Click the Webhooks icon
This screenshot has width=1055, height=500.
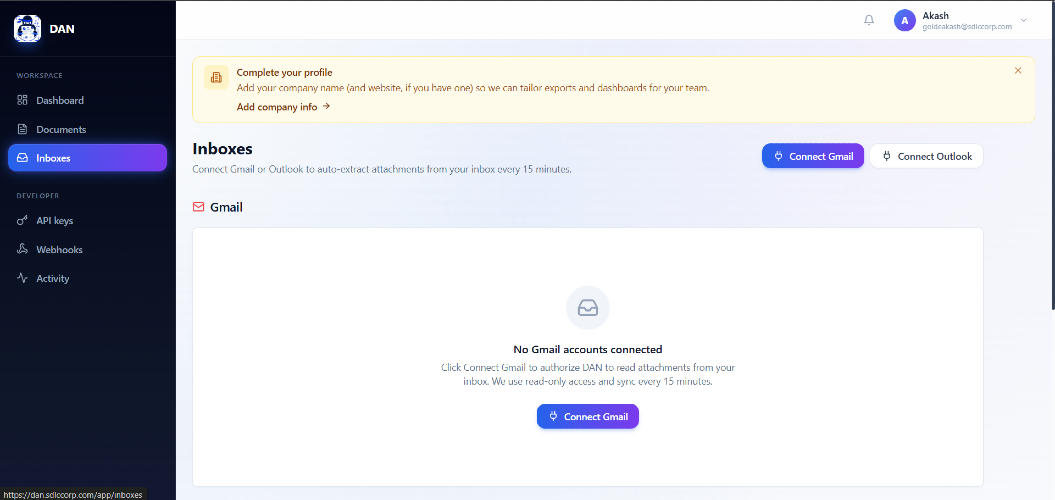click(22, 249)
